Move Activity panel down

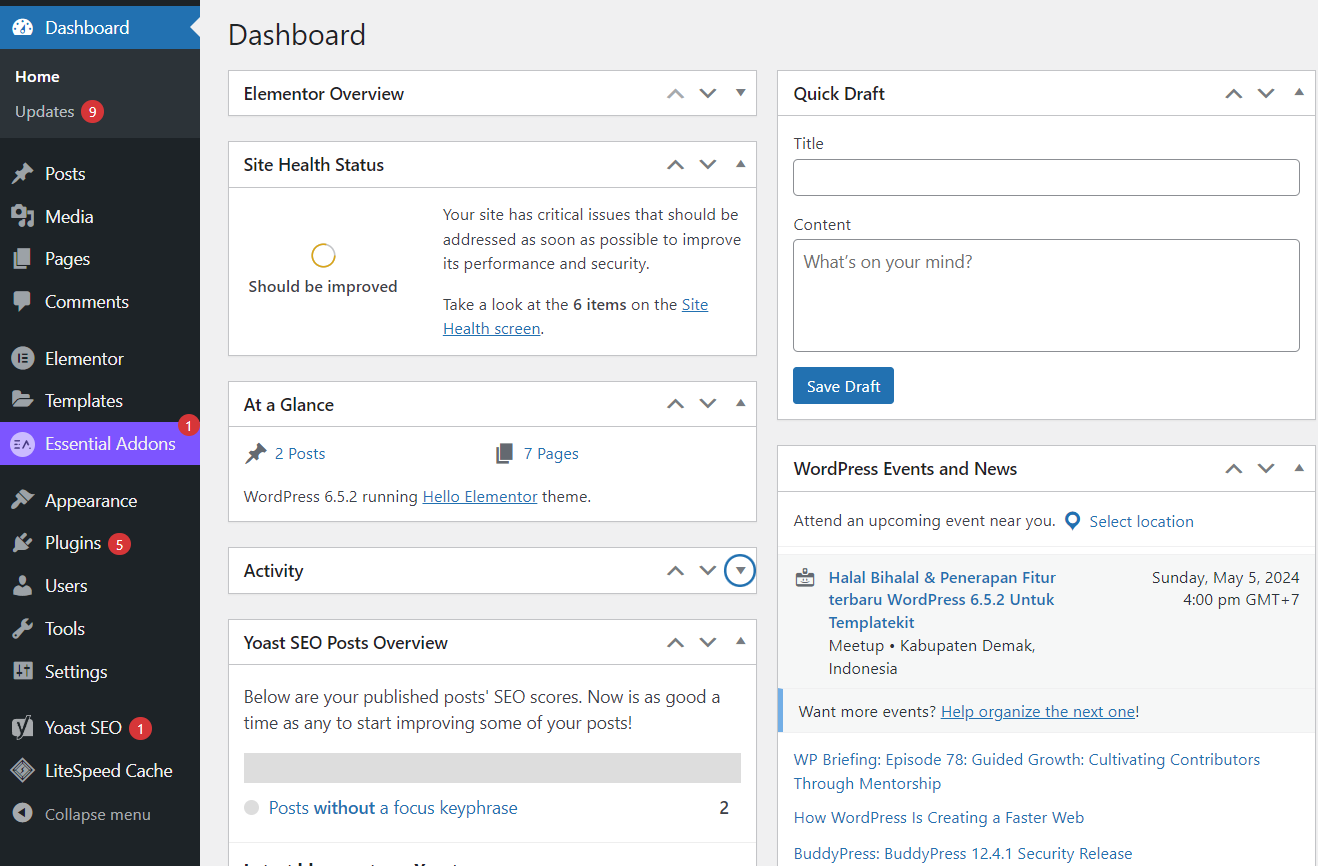pyautogui.click(x=708, y=571)
